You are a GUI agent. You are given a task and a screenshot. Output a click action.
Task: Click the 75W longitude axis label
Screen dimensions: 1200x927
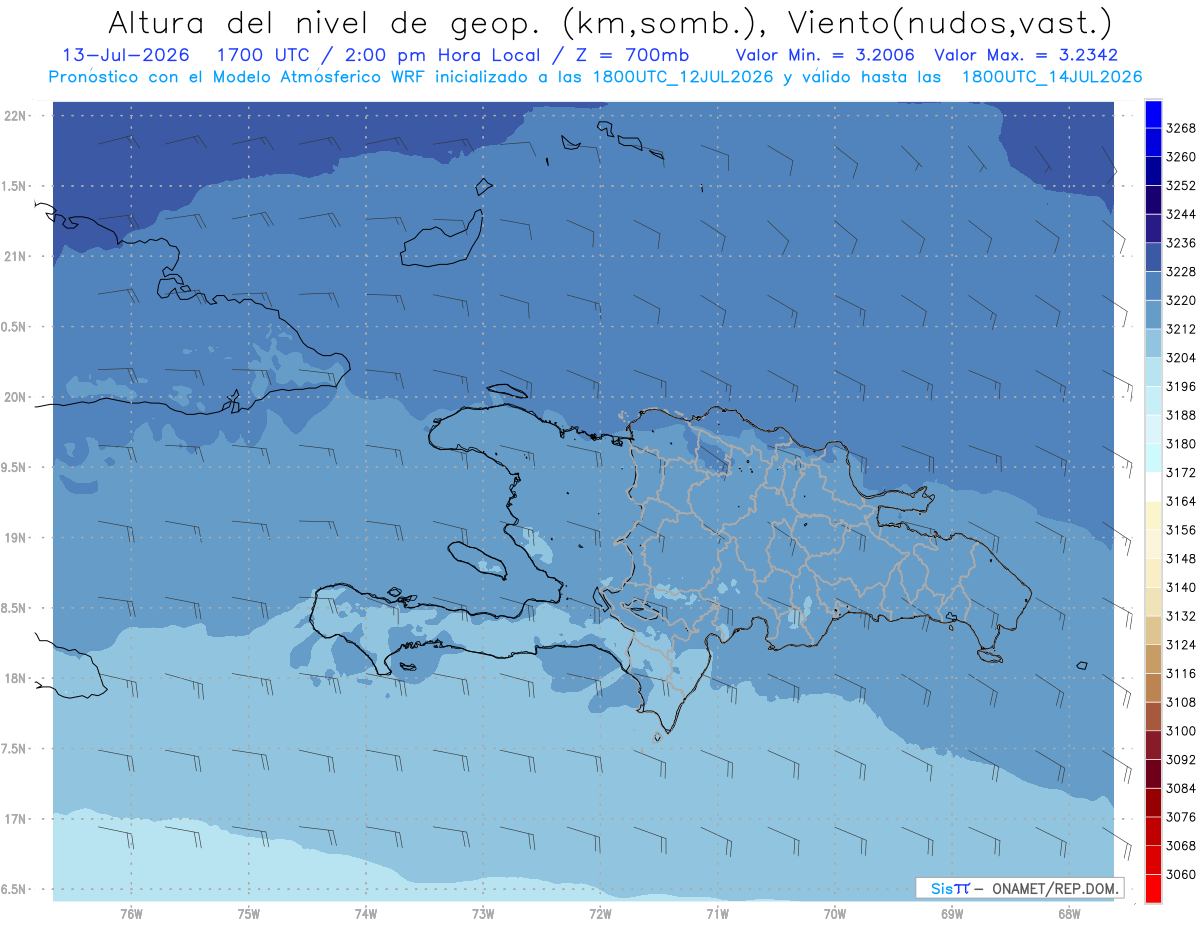tap(249, 914)
